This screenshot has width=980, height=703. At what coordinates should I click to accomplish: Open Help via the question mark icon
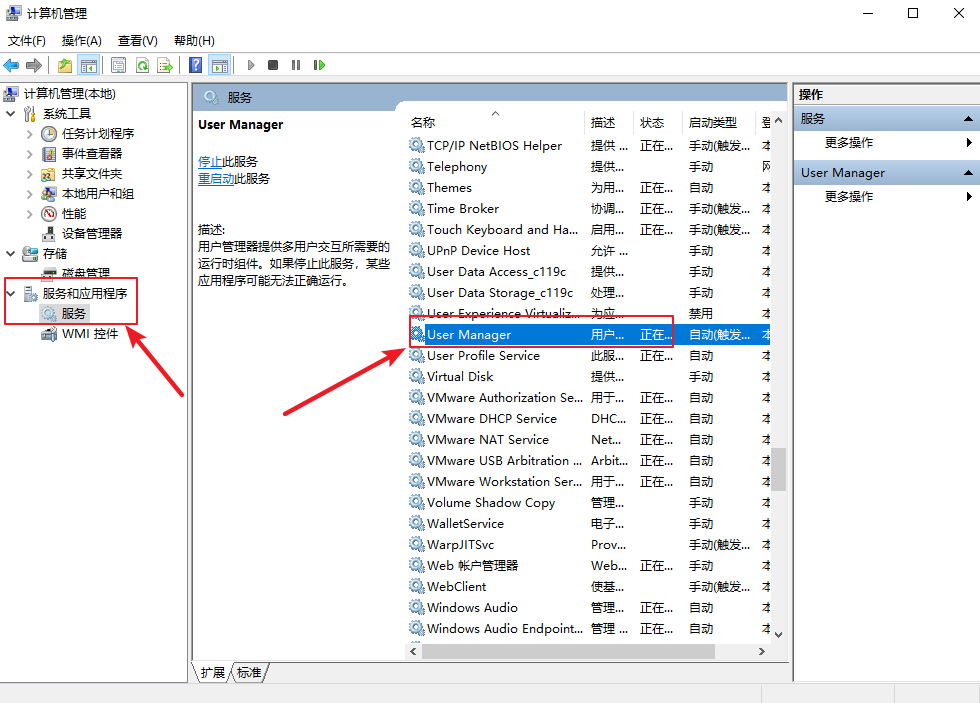point(196,65)
